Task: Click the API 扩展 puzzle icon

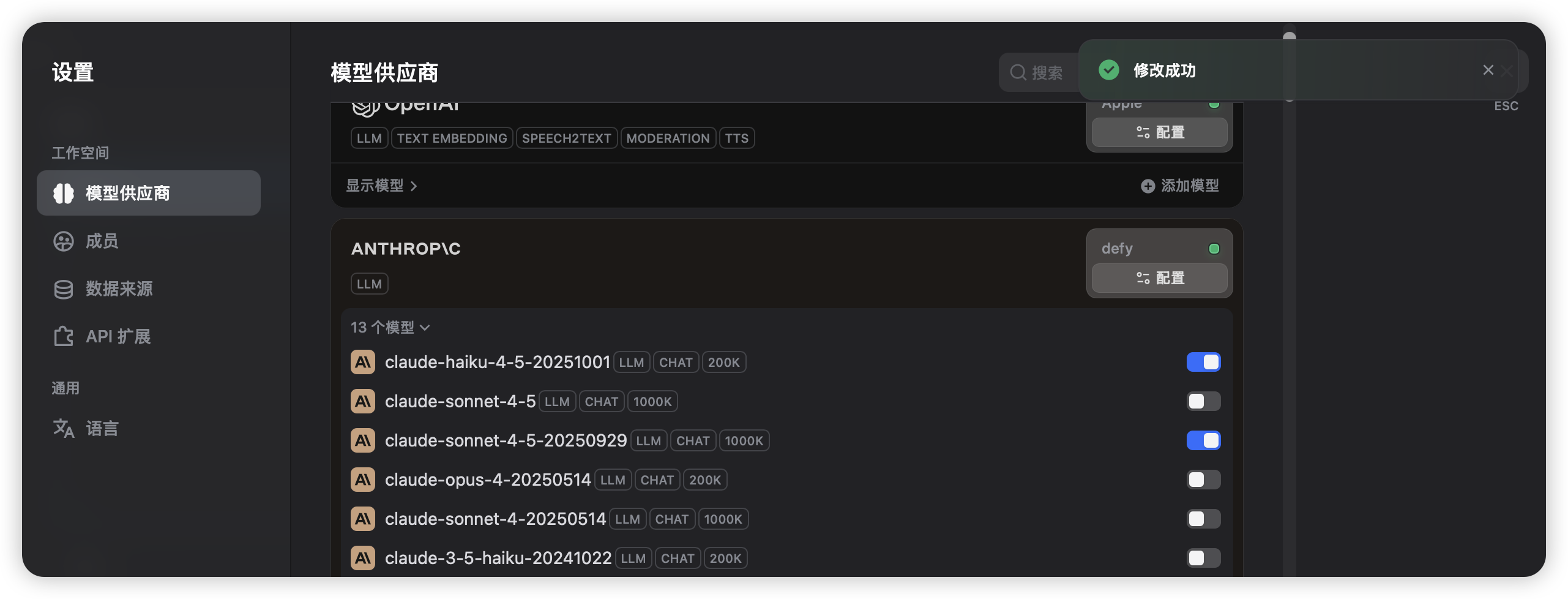Action: tap(64, 336)
